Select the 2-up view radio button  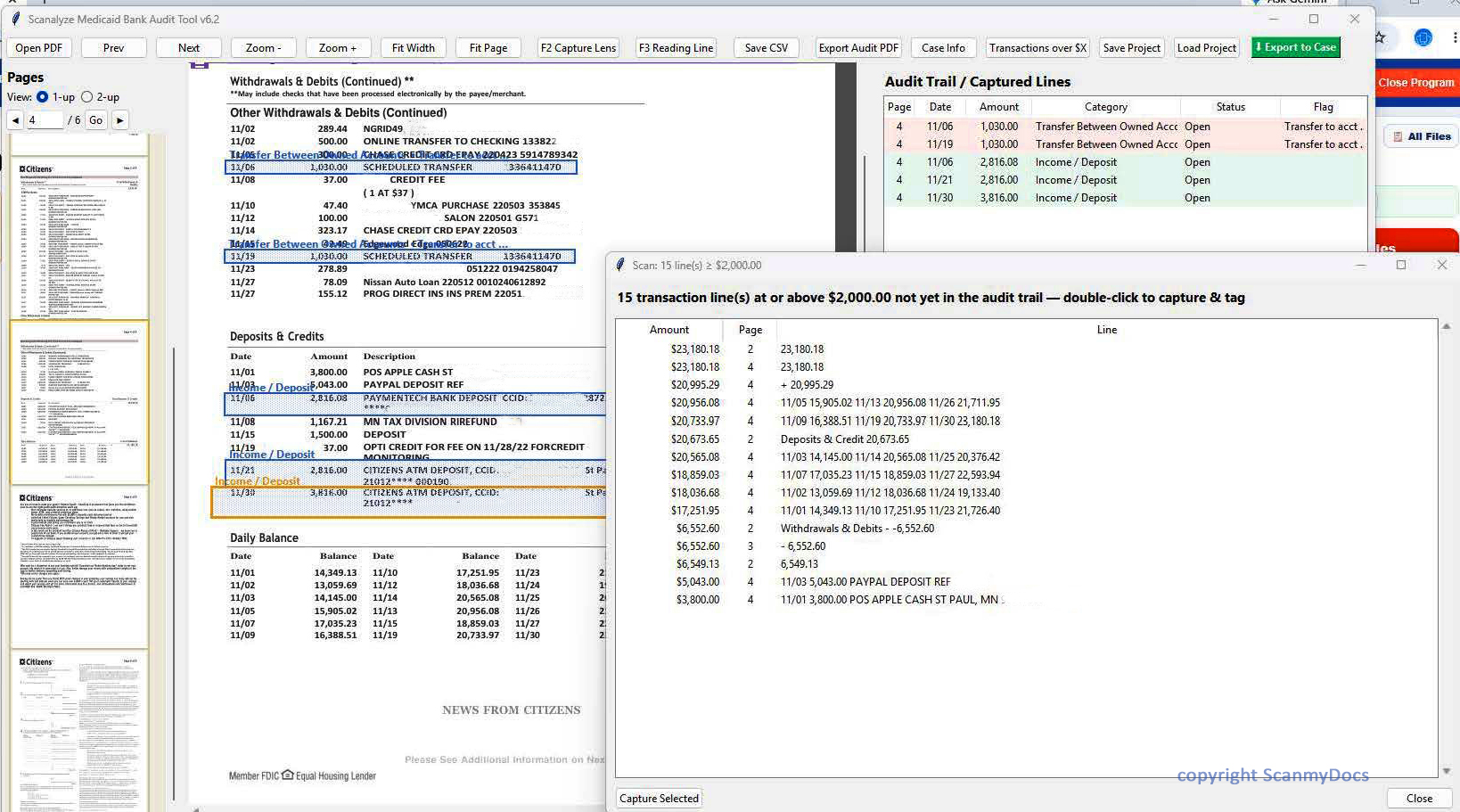point(86,97)
